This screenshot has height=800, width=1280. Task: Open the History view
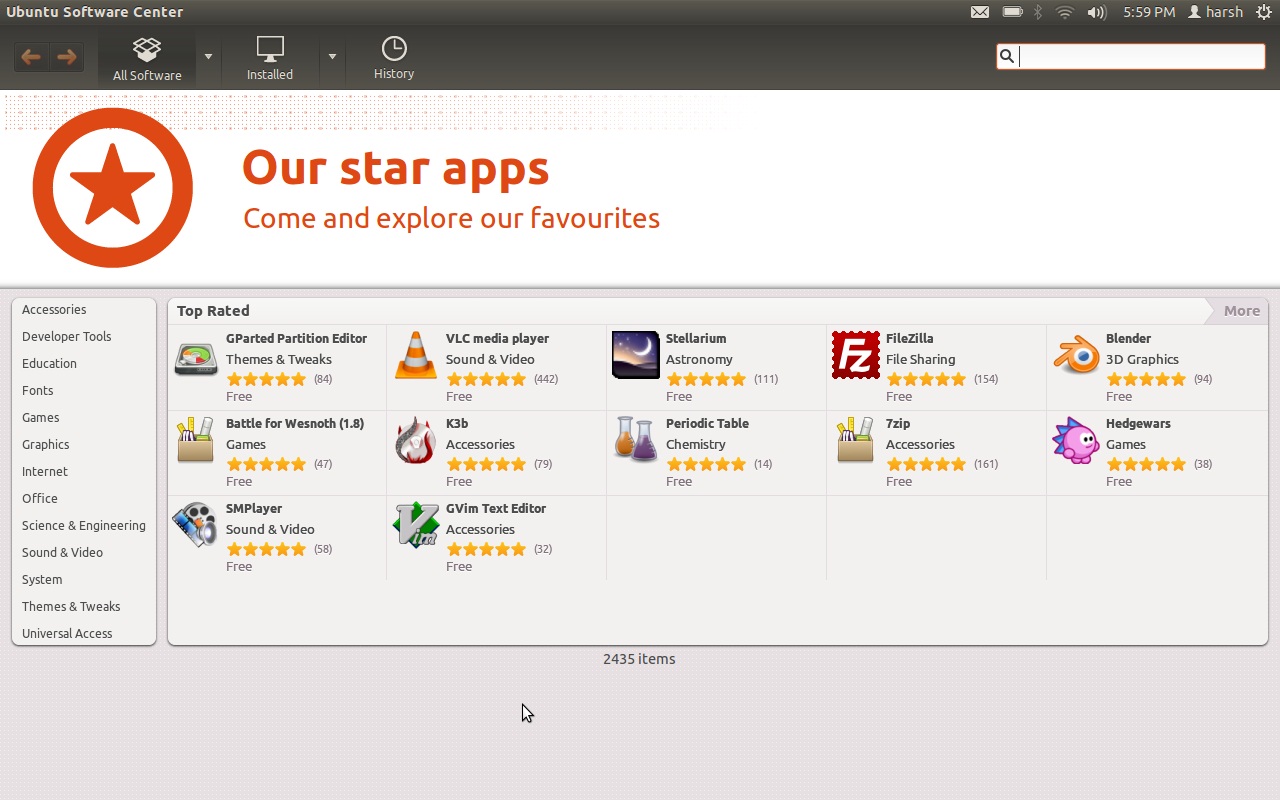(394, 59)
